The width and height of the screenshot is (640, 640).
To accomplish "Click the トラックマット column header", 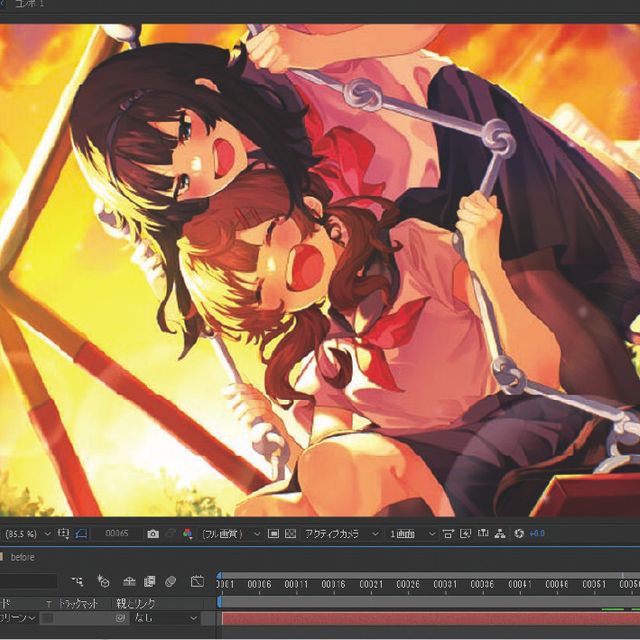I will click(78, 604).
